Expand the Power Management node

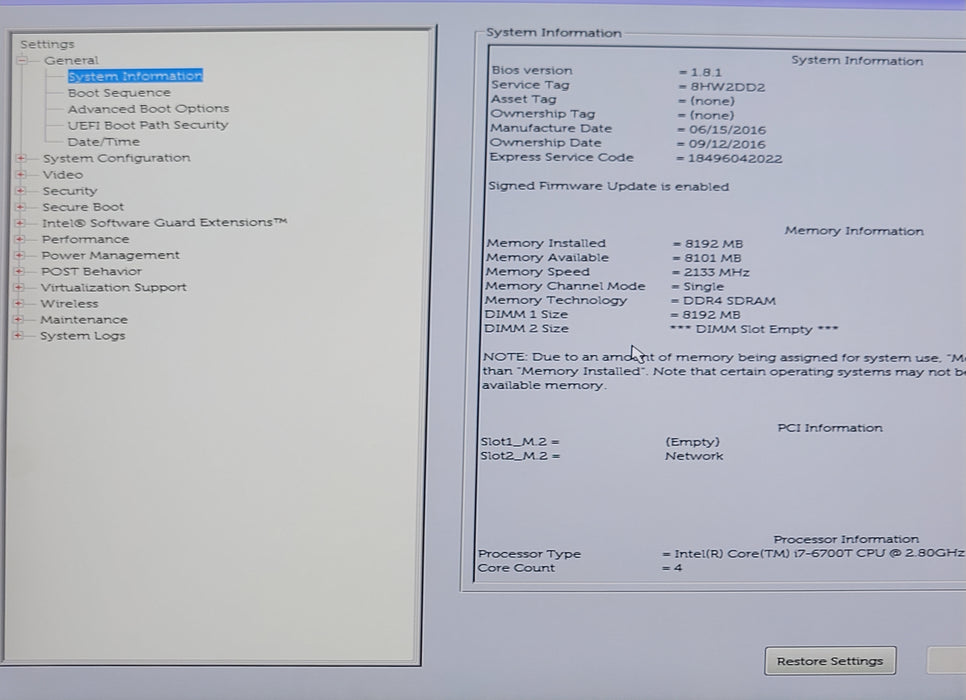[x=20, y=255]
